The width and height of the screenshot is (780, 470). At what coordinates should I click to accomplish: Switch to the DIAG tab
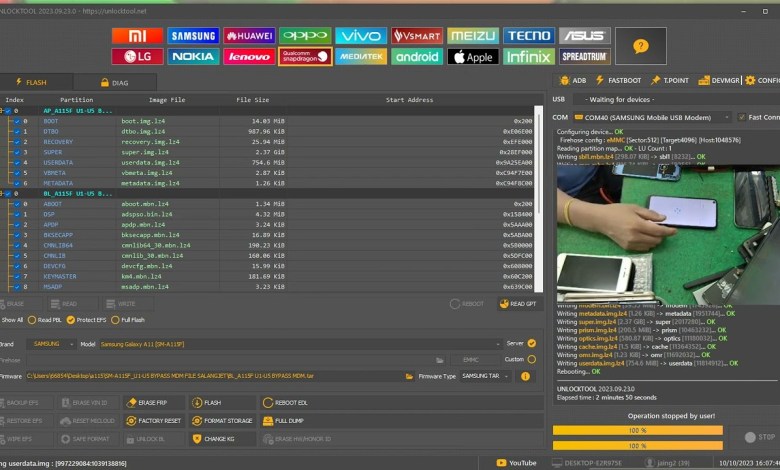coord(118,83)
